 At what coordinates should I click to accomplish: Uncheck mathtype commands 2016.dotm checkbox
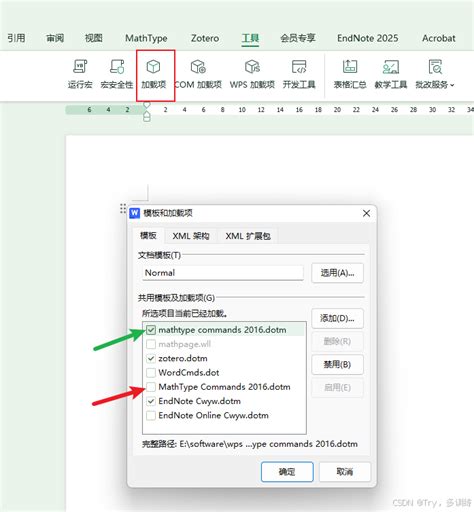tap(151, 330)
